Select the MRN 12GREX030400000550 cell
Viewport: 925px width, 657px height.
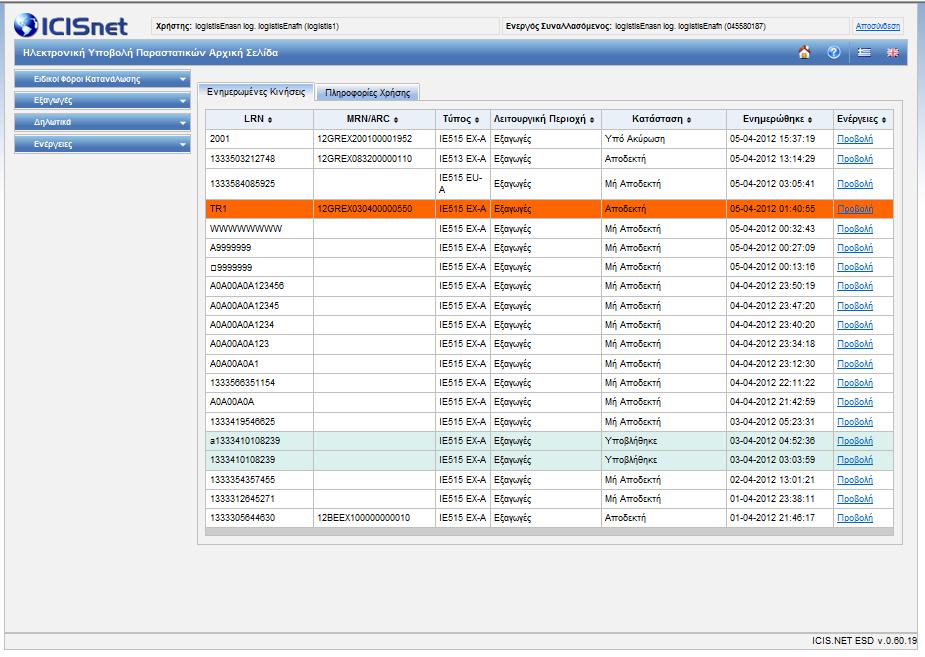(x=374, y=209)
